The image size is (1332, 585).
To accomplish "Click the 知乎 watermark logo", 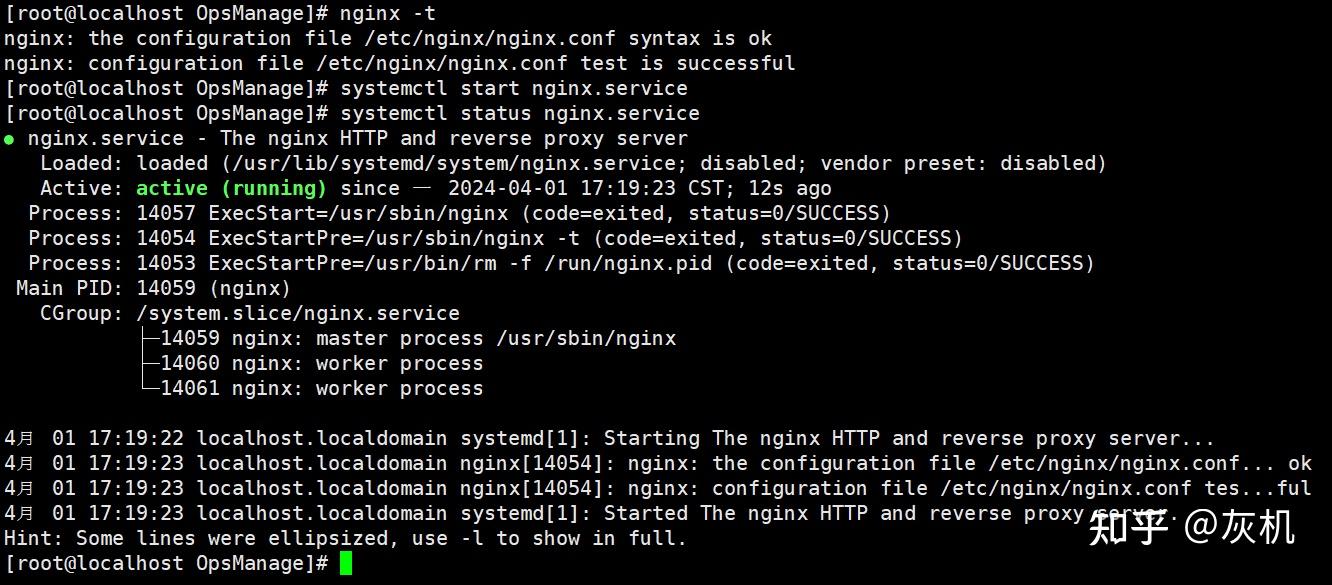I will pyautogui.click(x=1127, y=527).
